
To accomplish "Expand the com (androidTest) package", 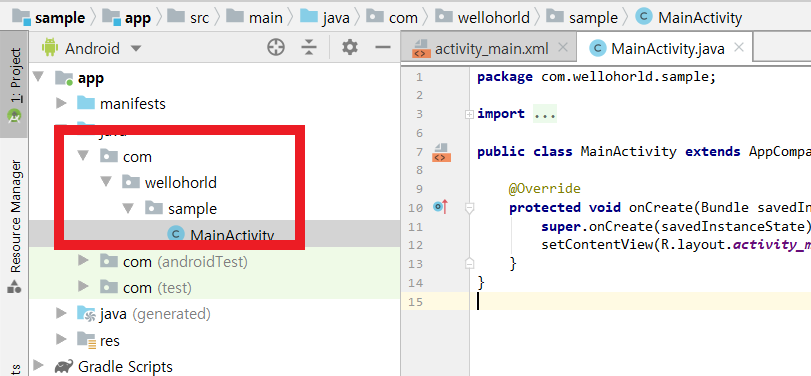I will point(84,261).
